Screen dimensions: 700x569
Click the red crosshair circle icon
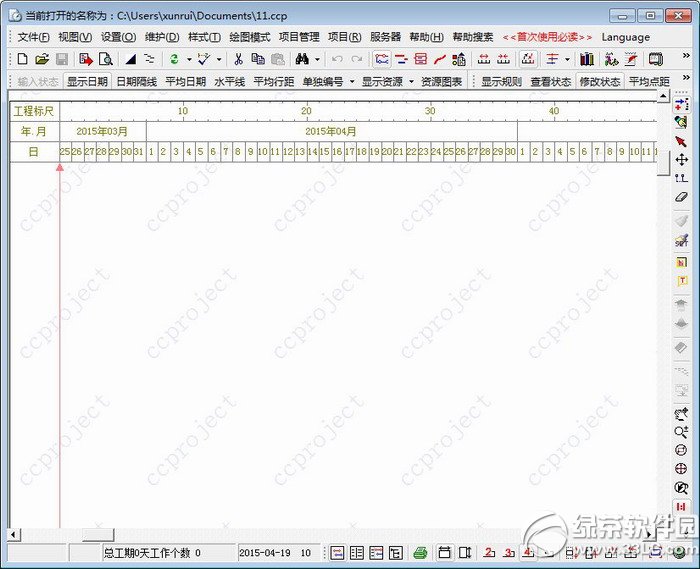click(x=681, y=469)
